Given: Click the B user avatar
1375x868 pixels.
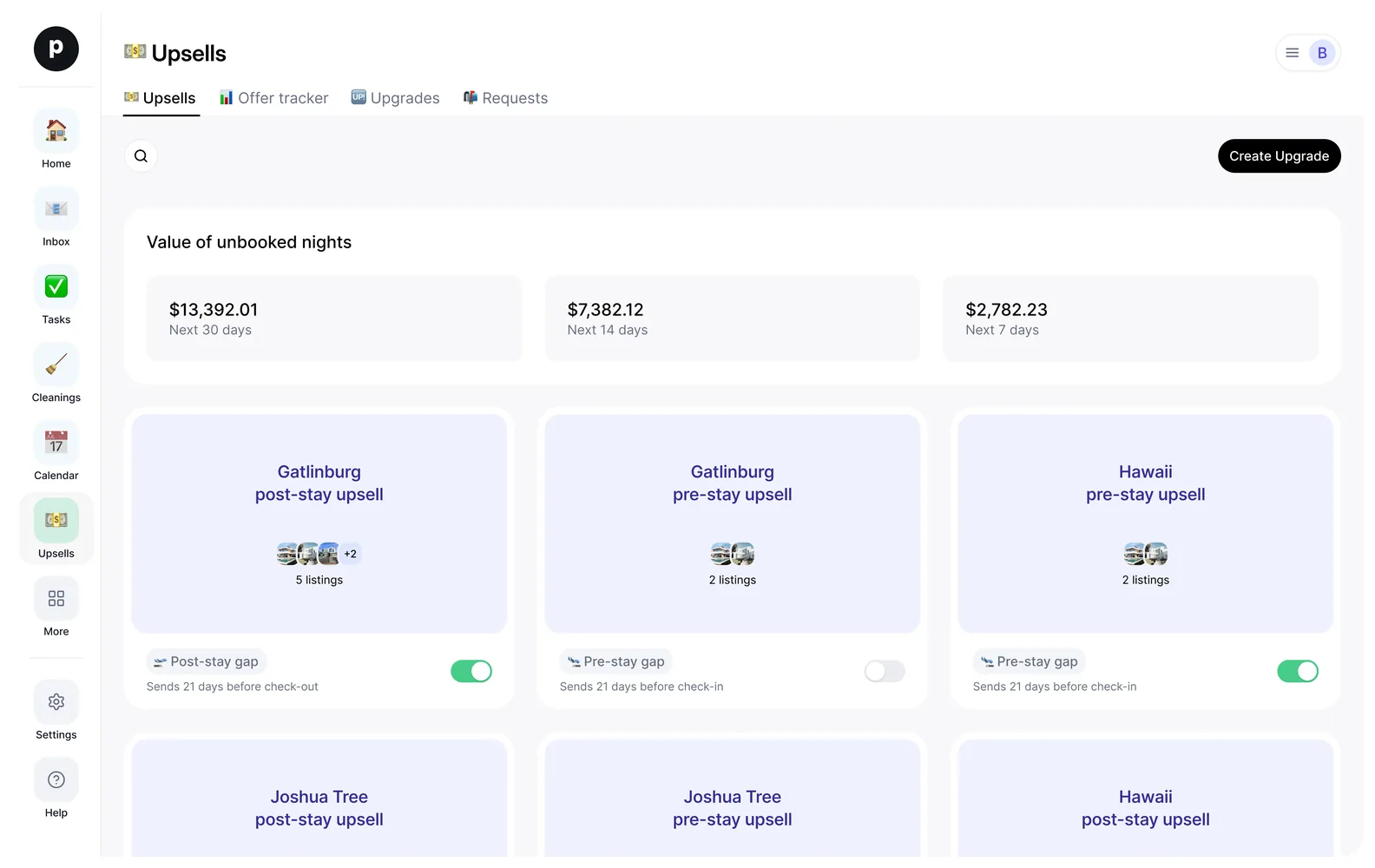Looking at the screenshot, I should (x=1322, y=53).
